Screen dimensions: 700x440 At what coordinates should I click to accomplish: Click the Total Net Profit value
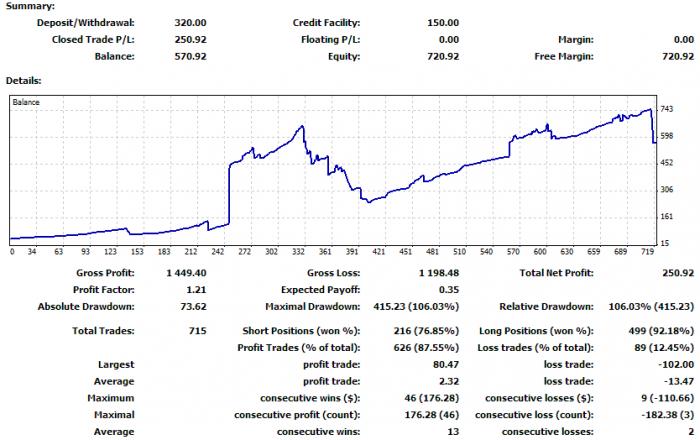click(678, 273)
